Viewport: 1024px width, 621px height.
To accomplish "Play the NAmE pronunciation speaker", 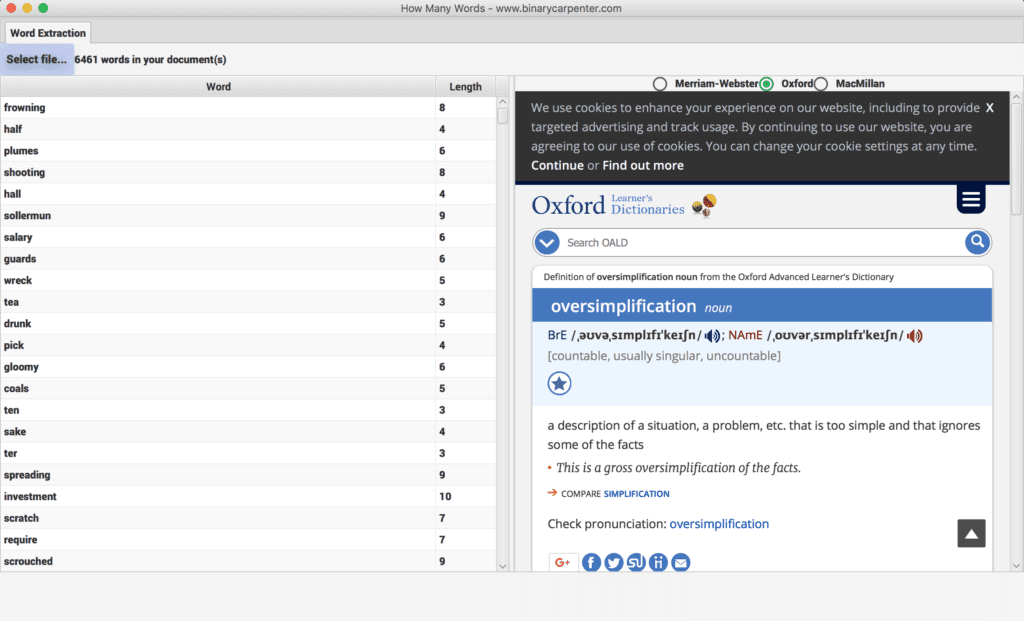I will tap(914, 336).
